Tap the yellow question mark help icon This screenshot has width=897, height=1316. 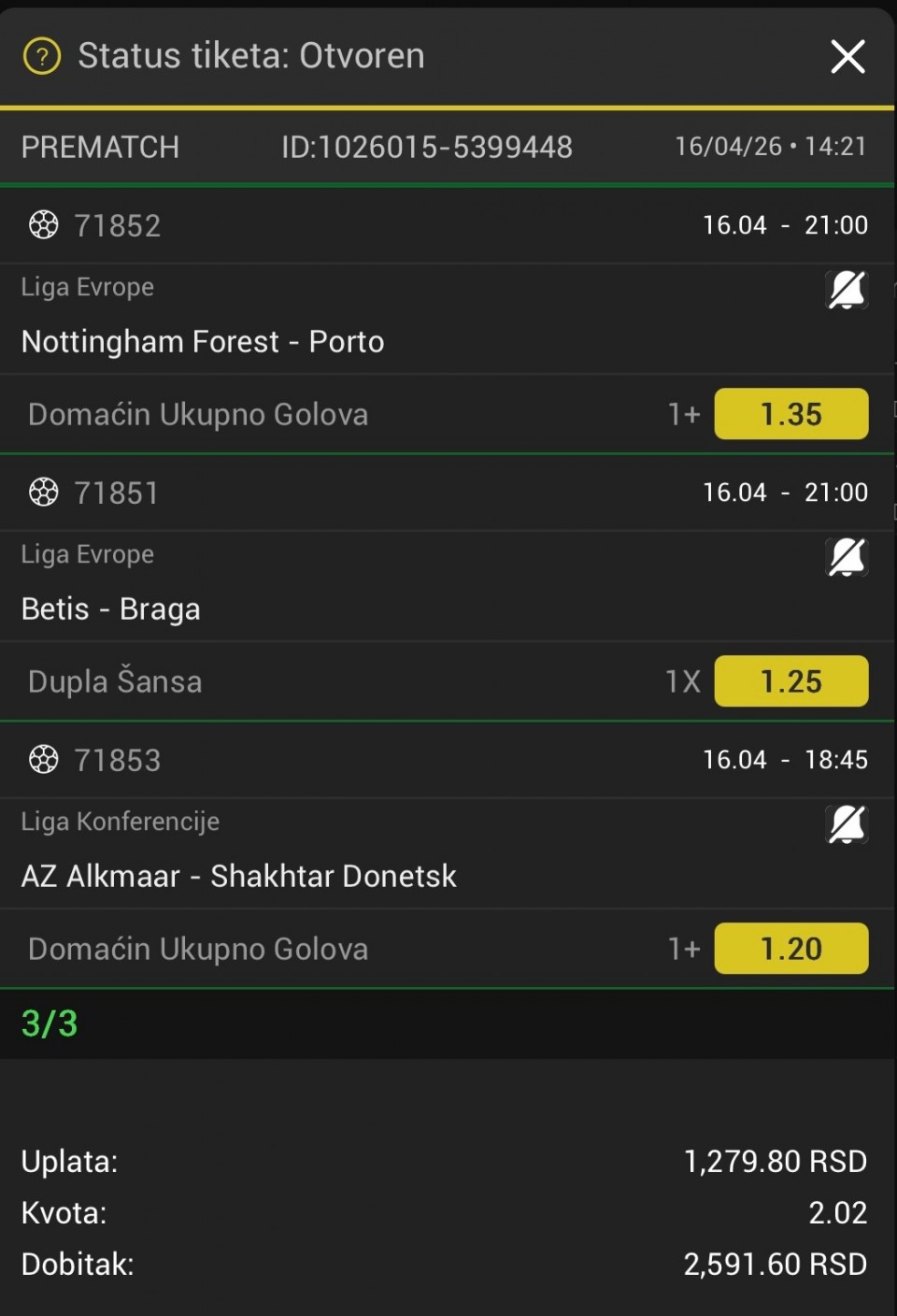coord(42,56)
